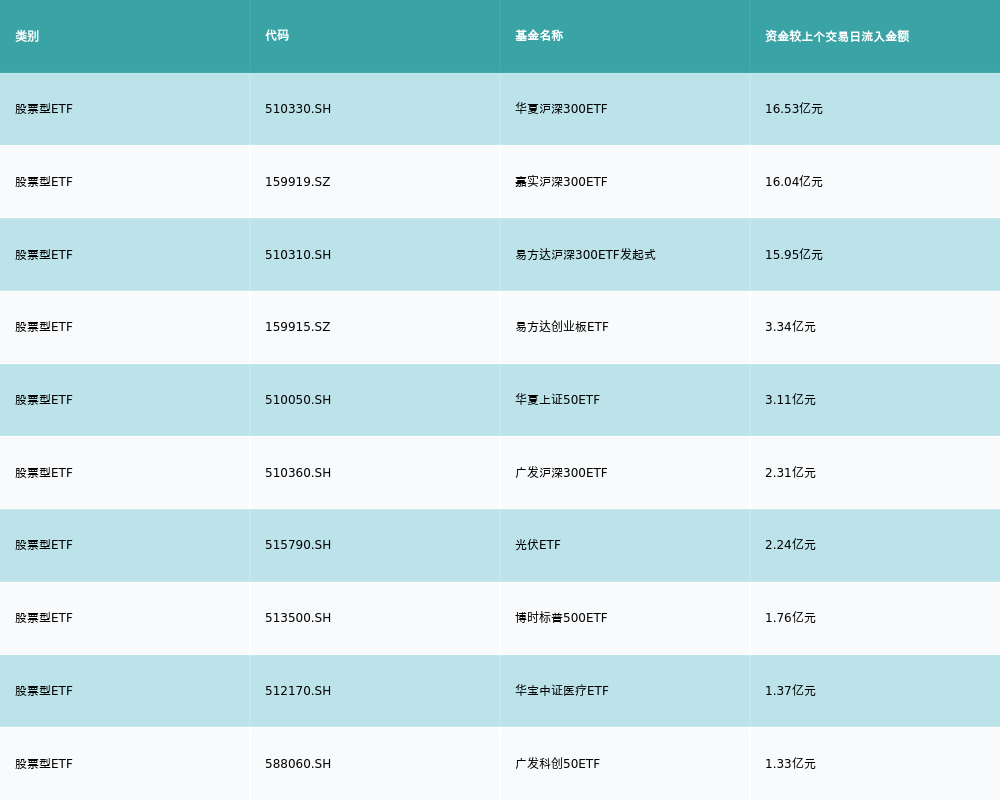This screenshot has height=800, width=1000.
Task: Select fund name 光伏ETF
Action: 538,545
